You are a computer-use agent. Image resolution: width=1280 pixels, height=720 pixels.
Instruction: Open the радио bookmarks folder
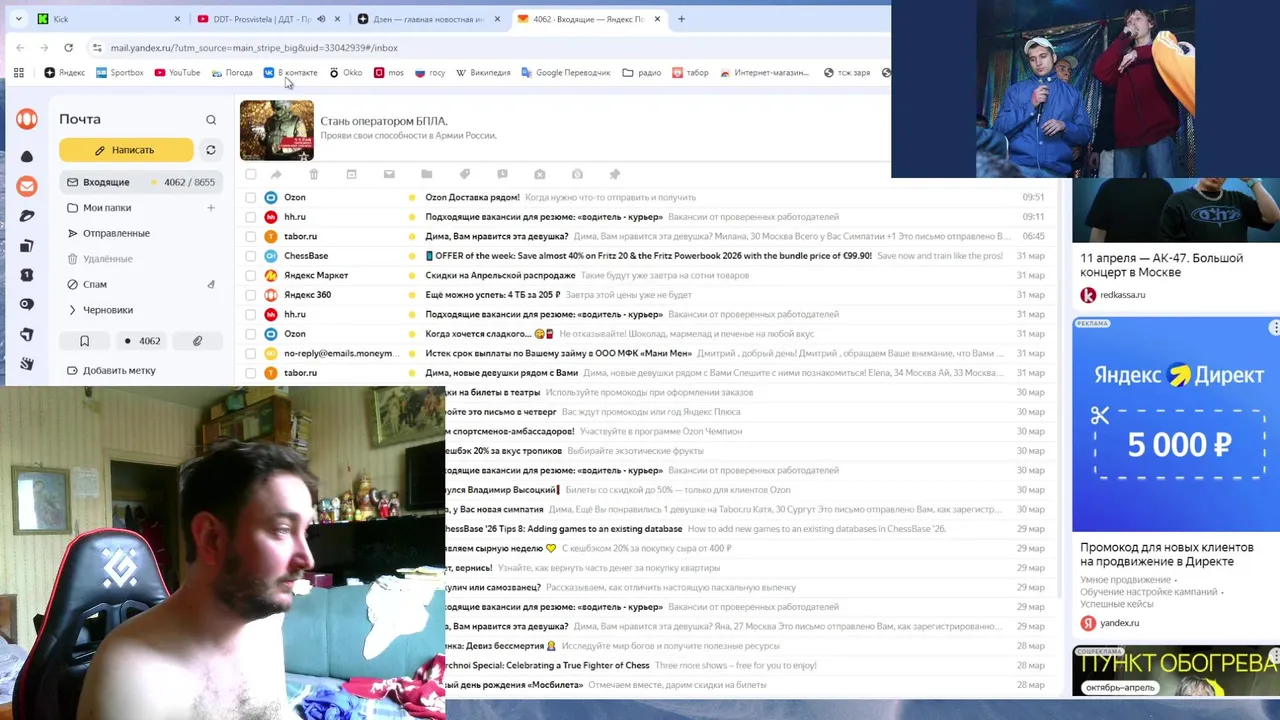point(641,72)
